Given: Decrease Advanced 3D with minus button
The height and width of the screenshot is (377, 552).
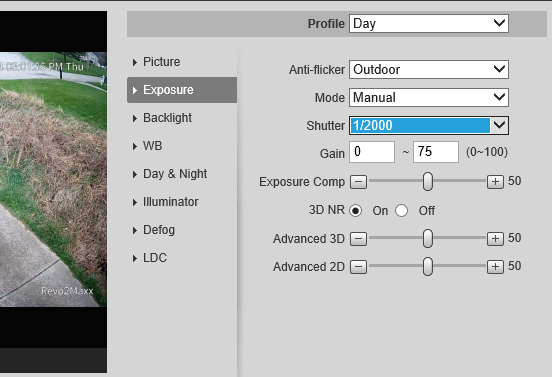Looking at the screenshot, I should click(358, 239).
